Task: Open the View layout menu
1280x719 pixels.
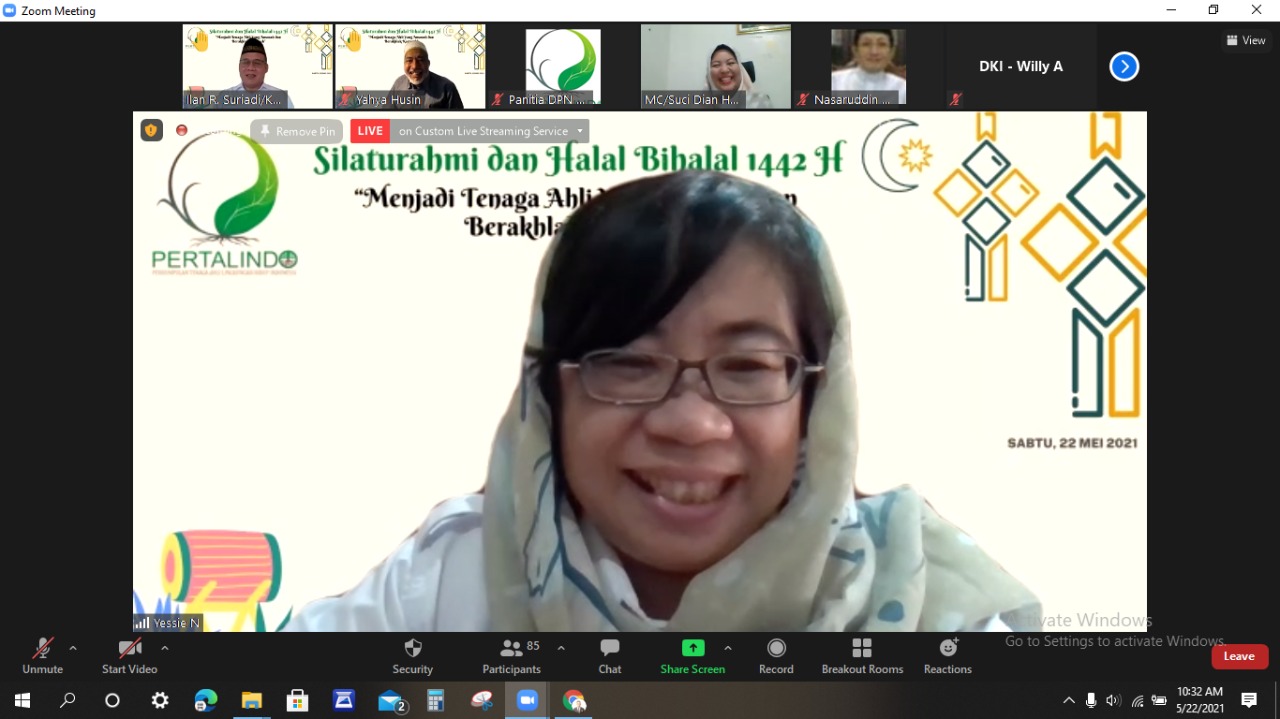Action: pos(1246,40)
